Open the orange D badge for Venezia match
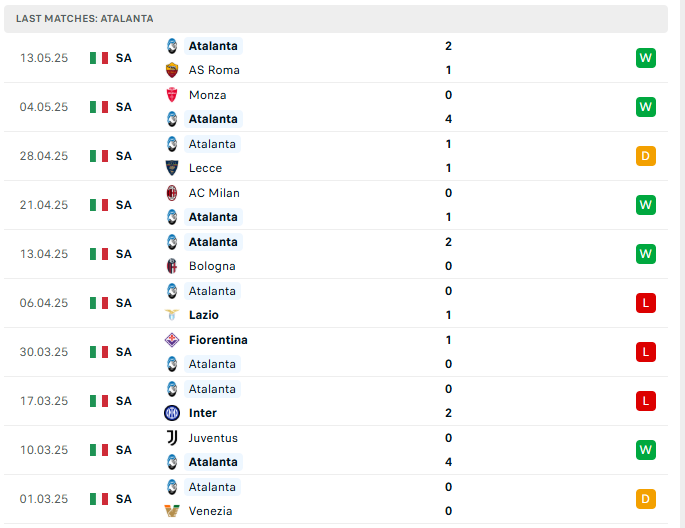685x528 pixels. tap(646, 499)
